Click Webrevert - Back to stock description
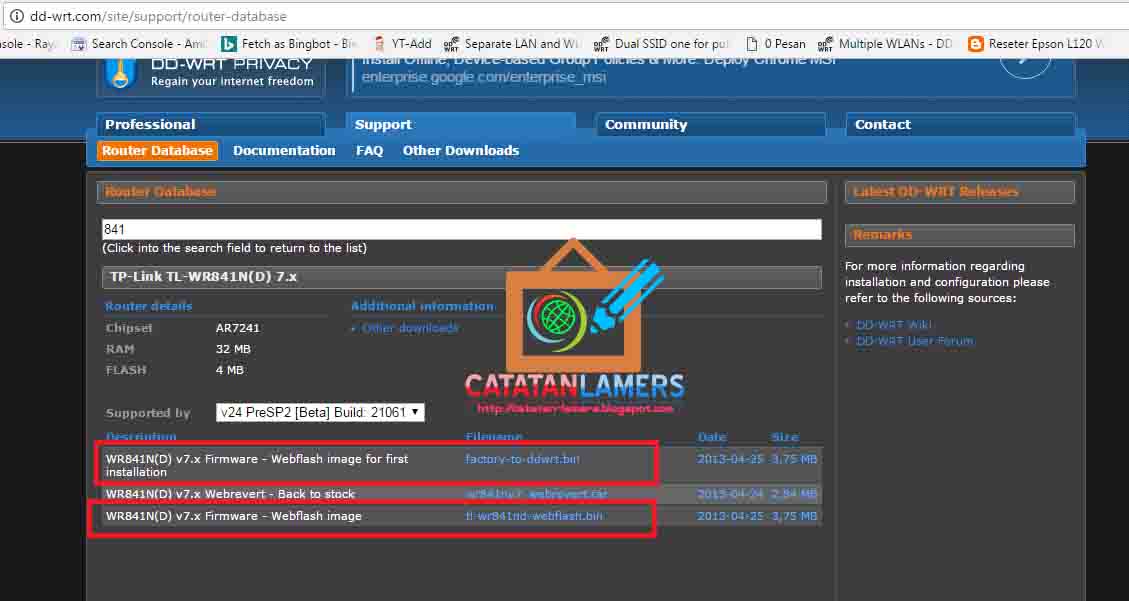 pos(230,494)
